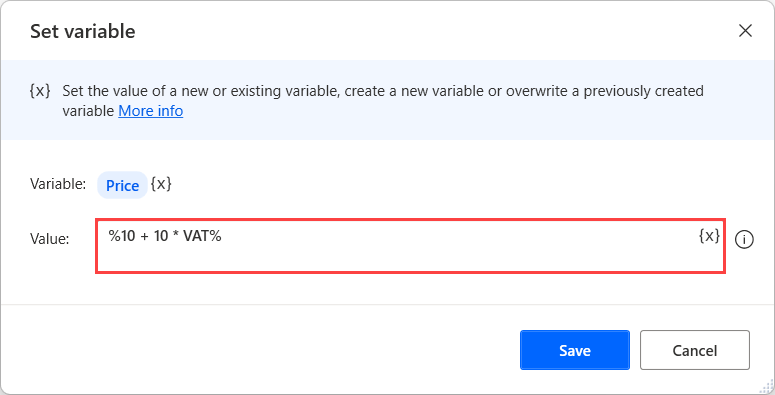Show info tooltip next to Value field
The height and width of the screenshot is (395, 775).
click(x=744, y=240)
